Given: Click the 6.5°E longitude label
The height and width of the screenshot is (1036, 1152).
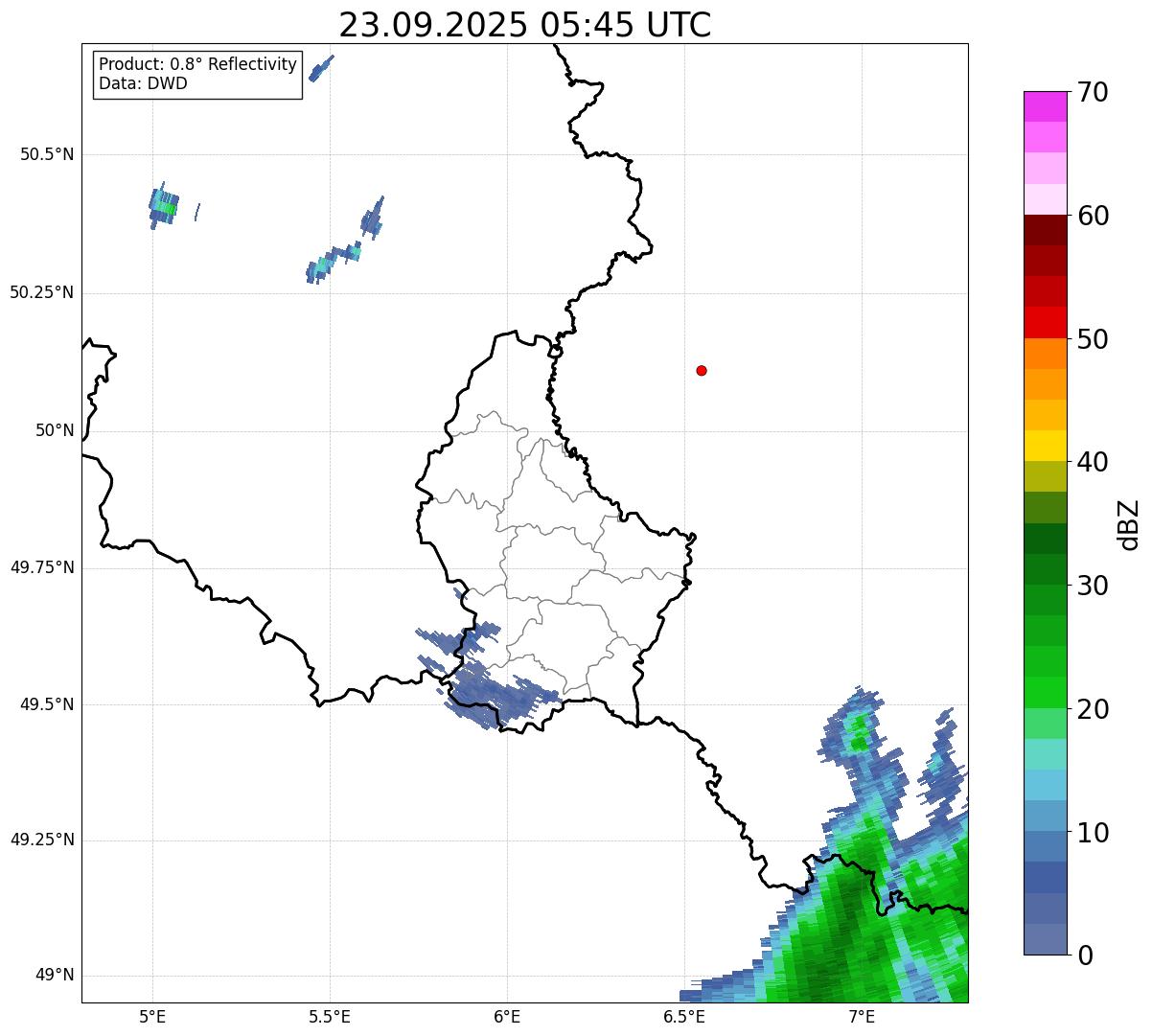Looking at the screenshot, I should tap(684, 1016).
